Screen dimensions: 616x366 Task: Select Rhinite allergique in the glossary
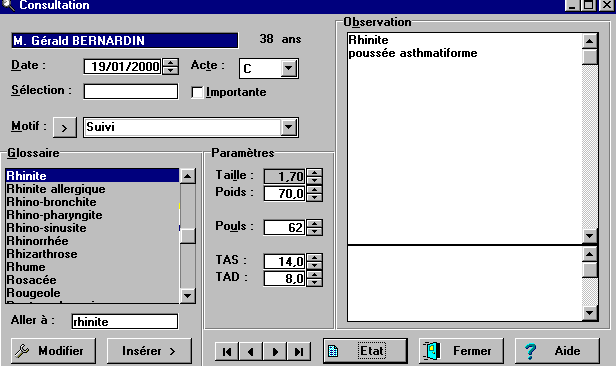(92, 189)
